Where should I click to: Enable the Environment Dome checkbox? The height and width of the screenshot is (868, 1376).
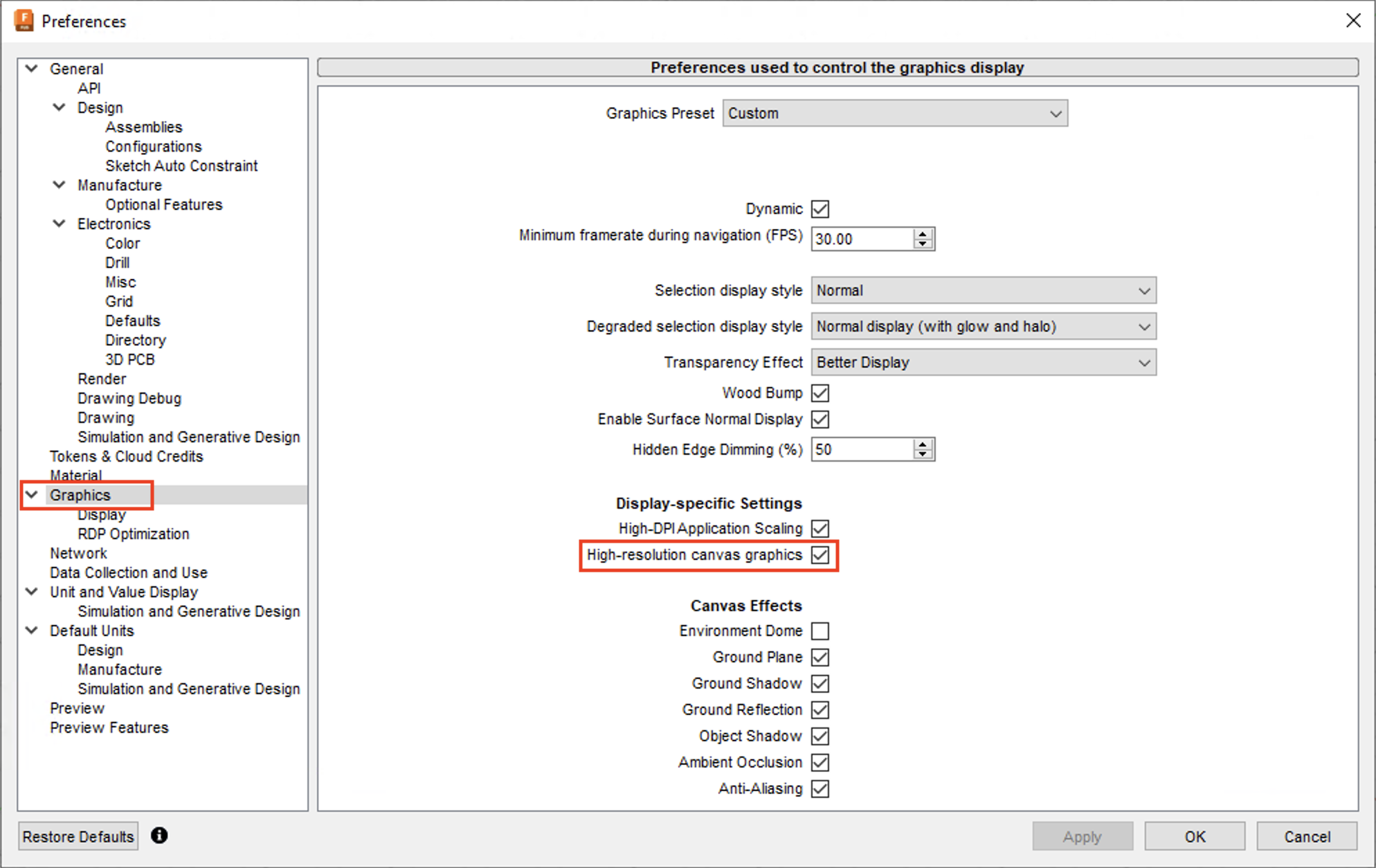[820, 631]
